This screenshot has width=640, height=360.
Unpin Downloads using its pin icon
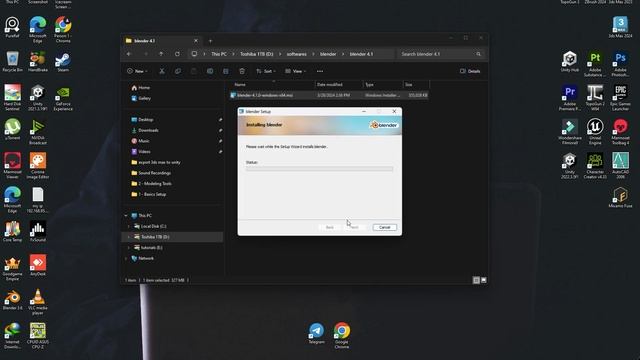(220, 130)
